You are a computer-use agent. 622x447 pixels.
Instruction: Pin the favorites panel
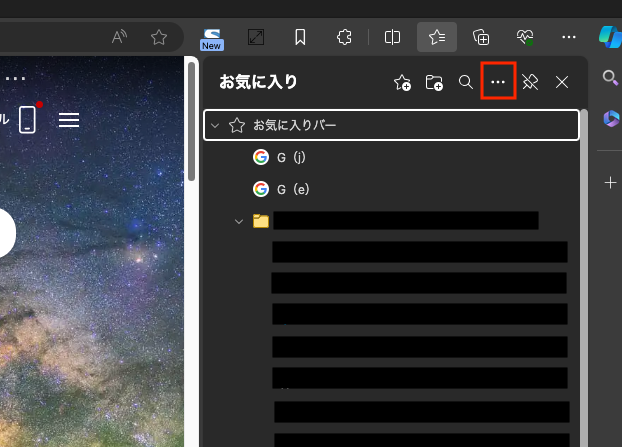pyautogui.click(x=530, y=82)
